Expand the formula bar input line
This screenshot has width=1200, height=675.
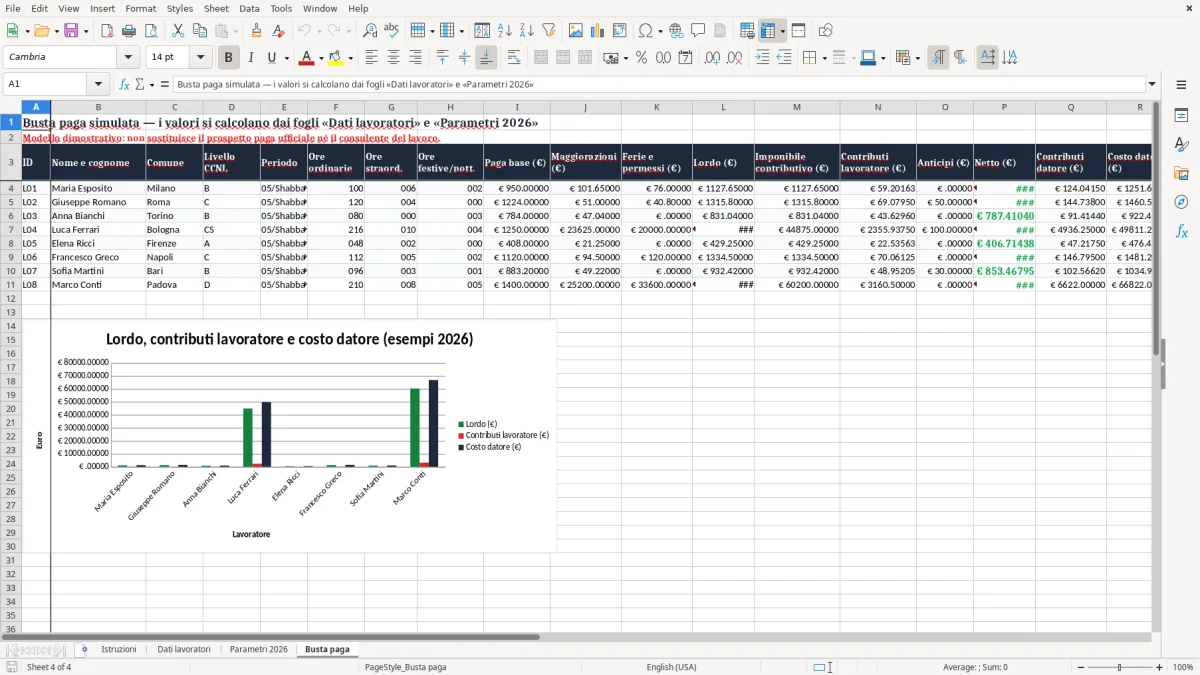pyautogui.click(x=1153, y=85)
